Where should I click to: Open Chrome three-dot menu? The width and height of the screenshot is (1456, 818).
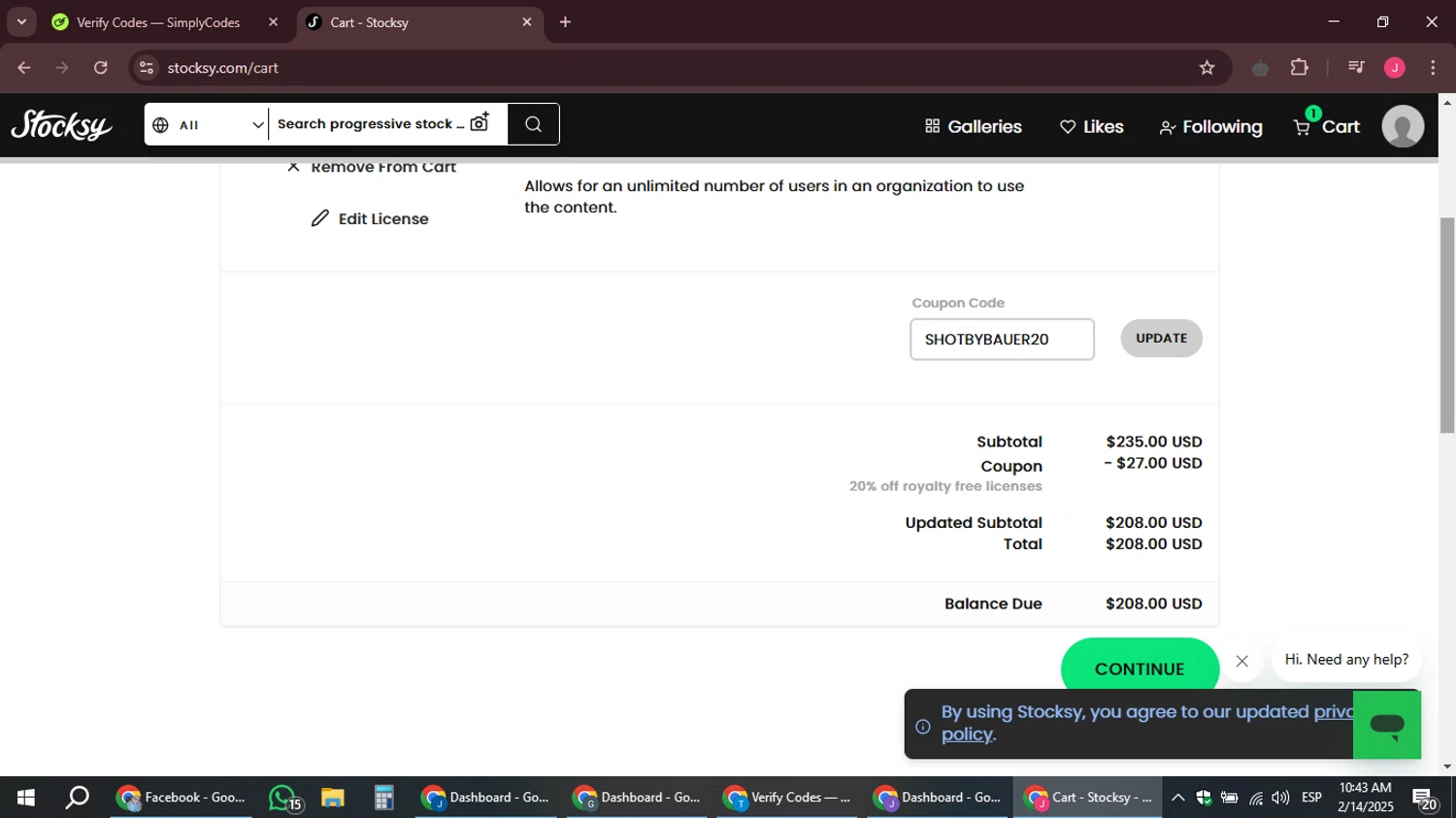click(1433, 68)
